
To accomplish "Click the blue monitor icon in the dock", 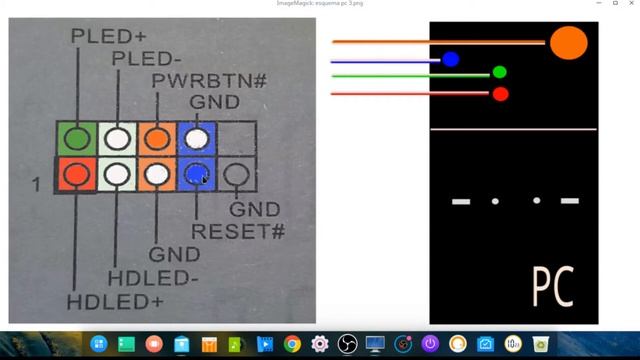I will point(375,344).
